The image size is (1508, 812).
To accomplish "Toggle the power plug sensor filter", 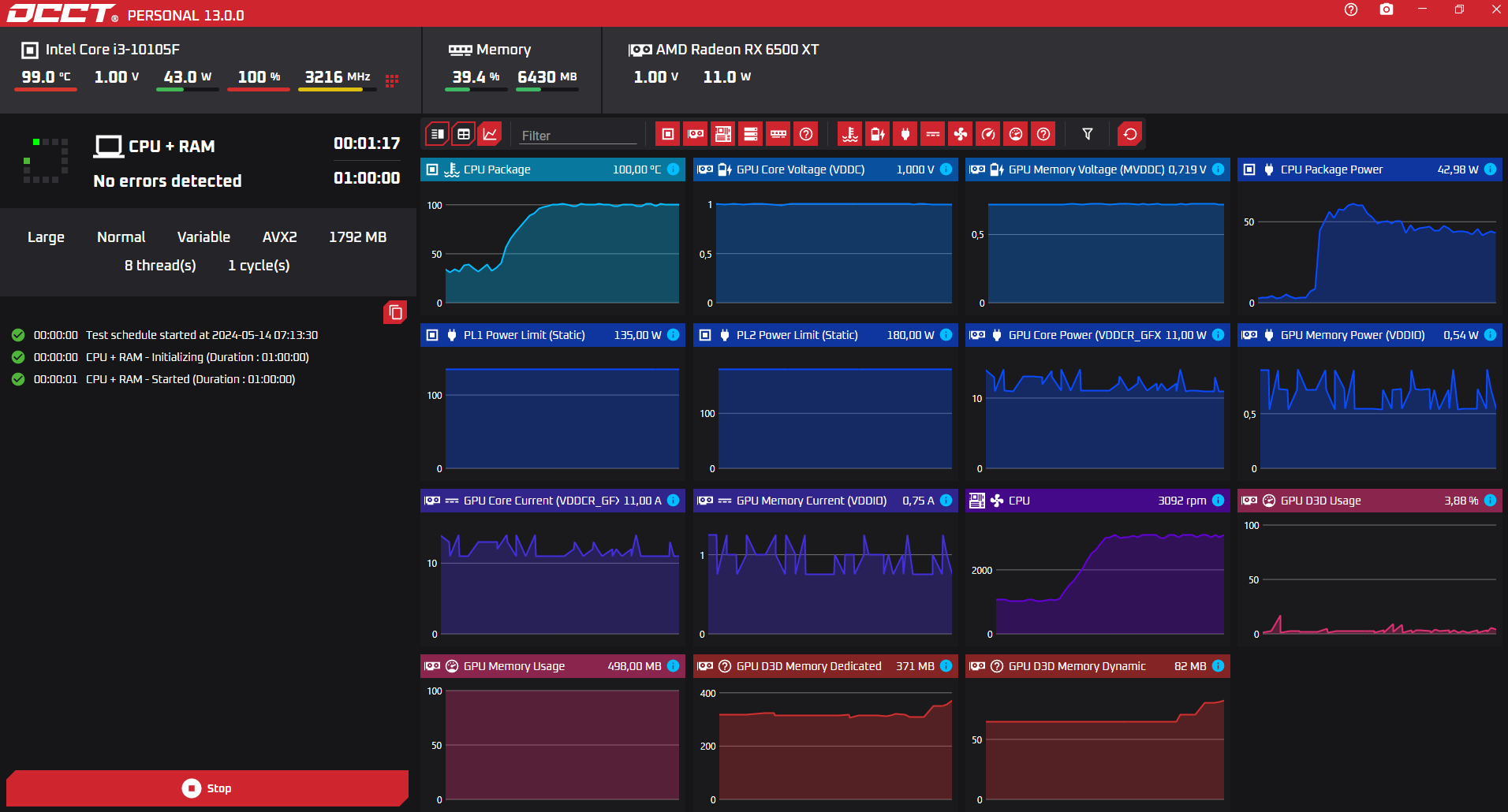I will pyautogui.click(x=905, y=134).
